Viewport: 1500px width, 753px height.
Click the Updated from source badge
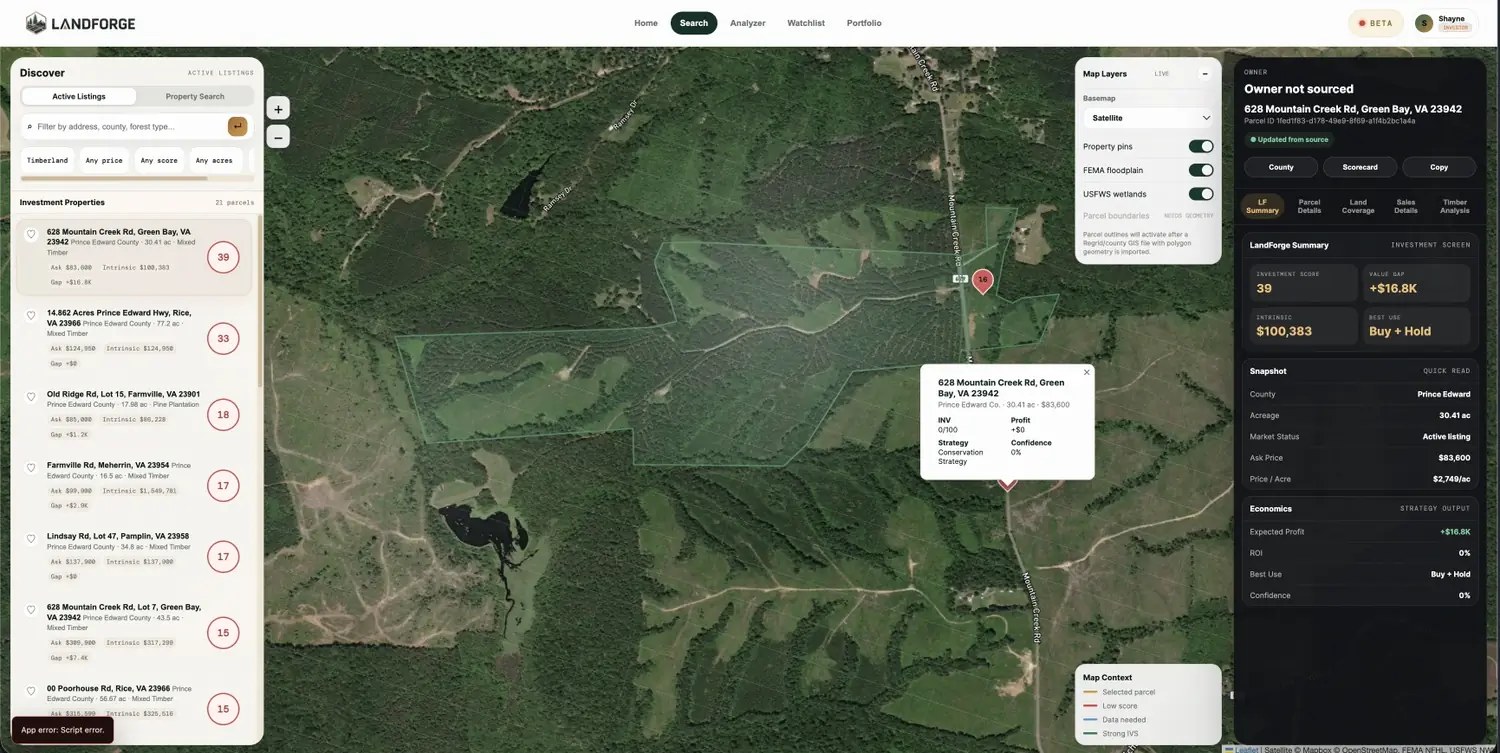[x=1289, y=140]
